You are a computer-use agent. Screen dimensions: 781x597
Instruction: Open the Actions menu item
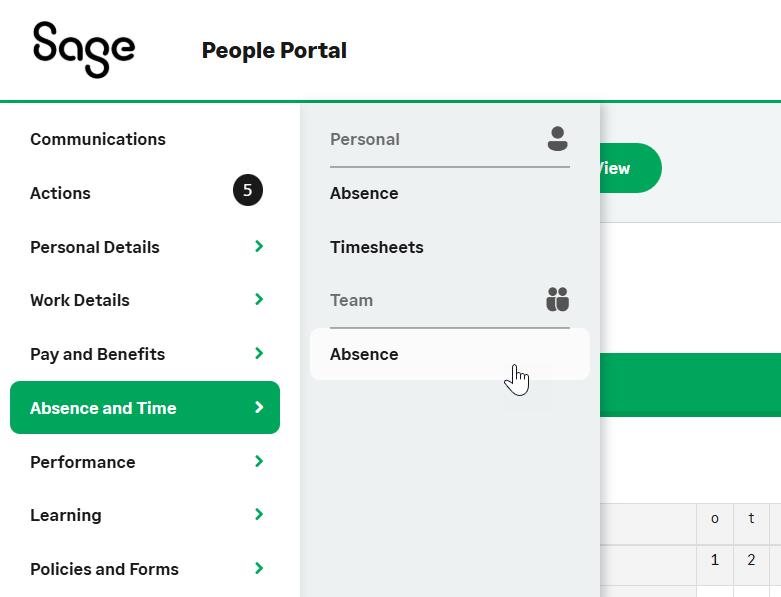point(60,193)
